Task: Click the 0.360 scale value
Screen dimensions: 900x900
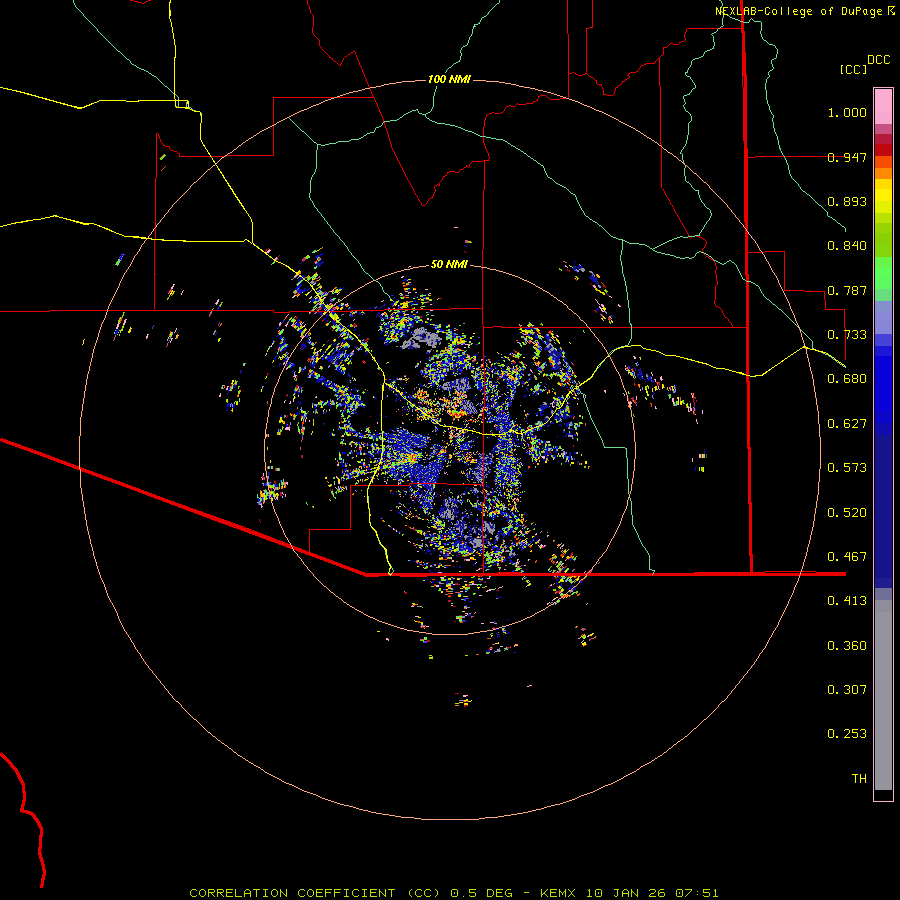Action: tap(847, 646)
